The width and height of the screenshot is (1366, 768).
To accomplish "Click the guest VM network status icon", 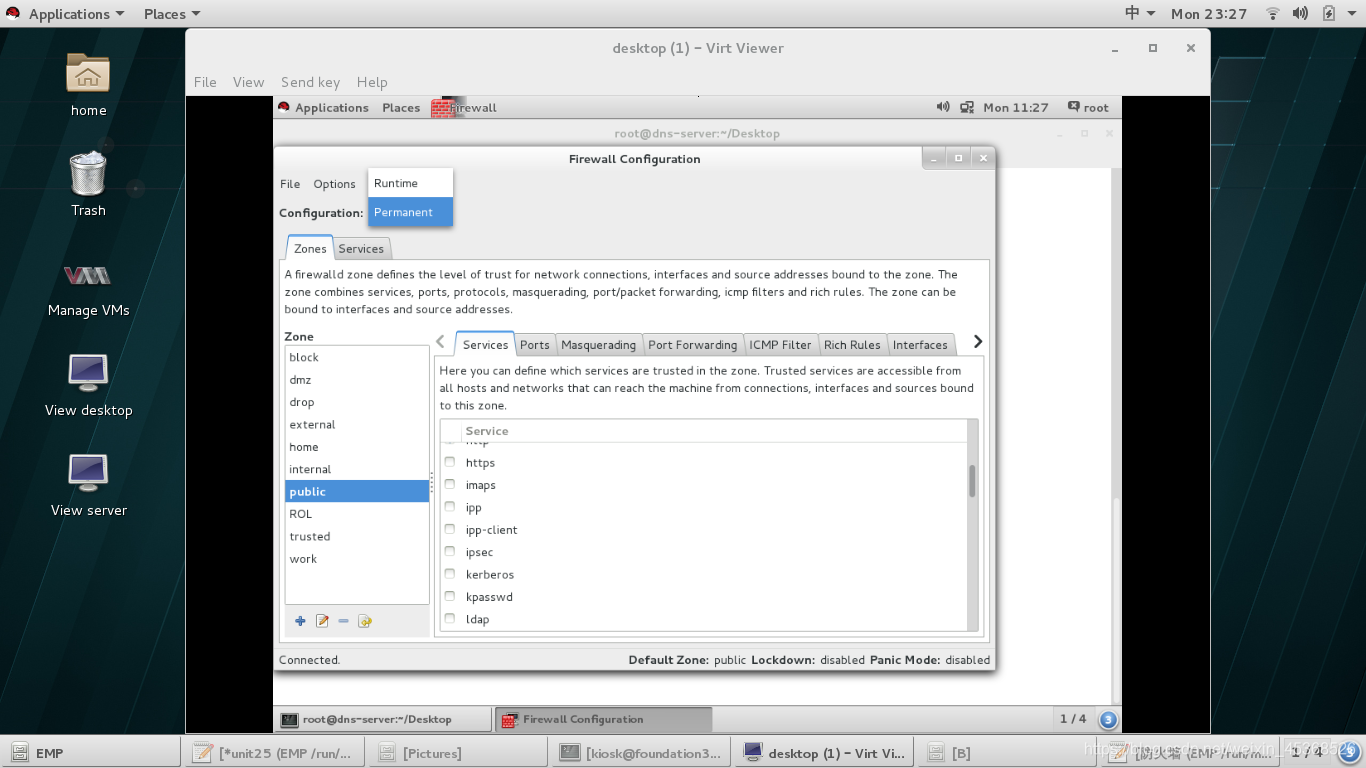I will coord(967,107).
